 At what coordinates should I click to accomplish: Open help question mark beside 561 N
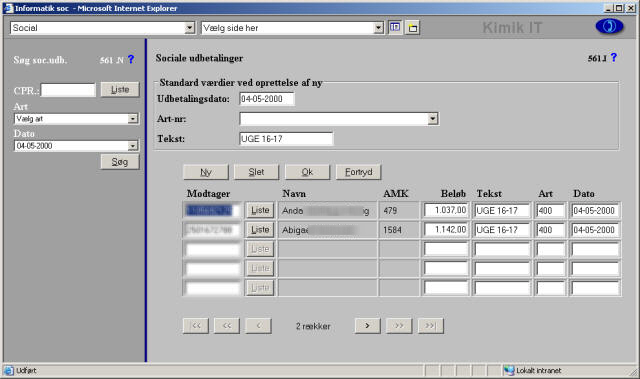[x=131, y=60]
